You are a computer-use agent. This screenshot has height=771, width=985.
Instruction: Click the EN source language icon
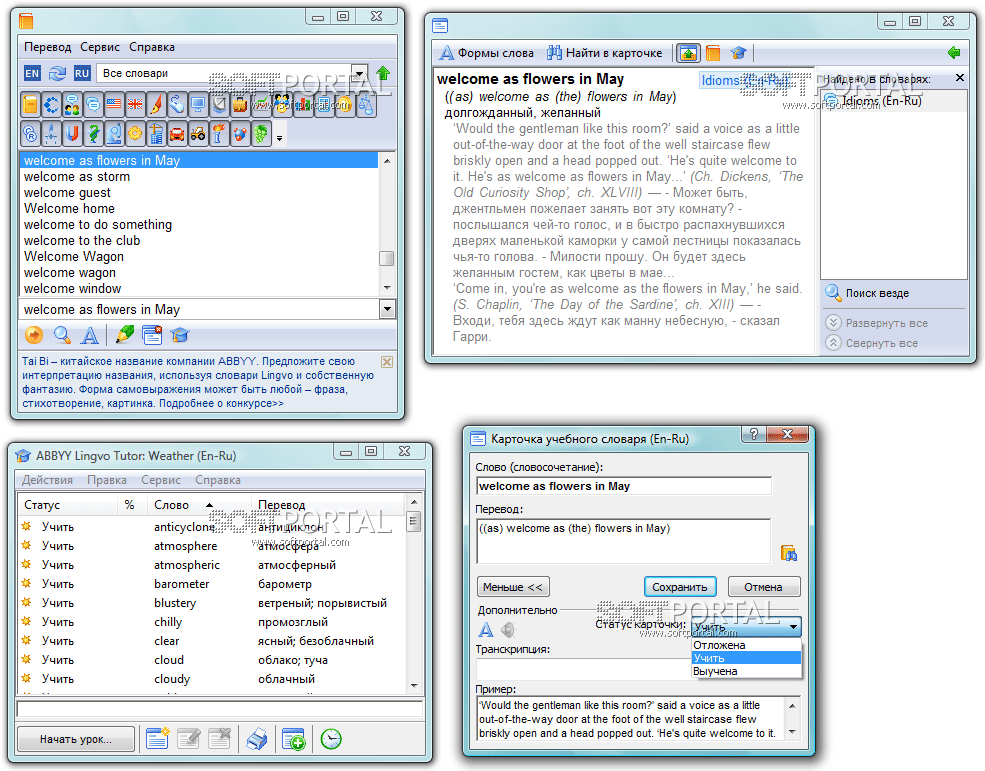pos(32,74)
